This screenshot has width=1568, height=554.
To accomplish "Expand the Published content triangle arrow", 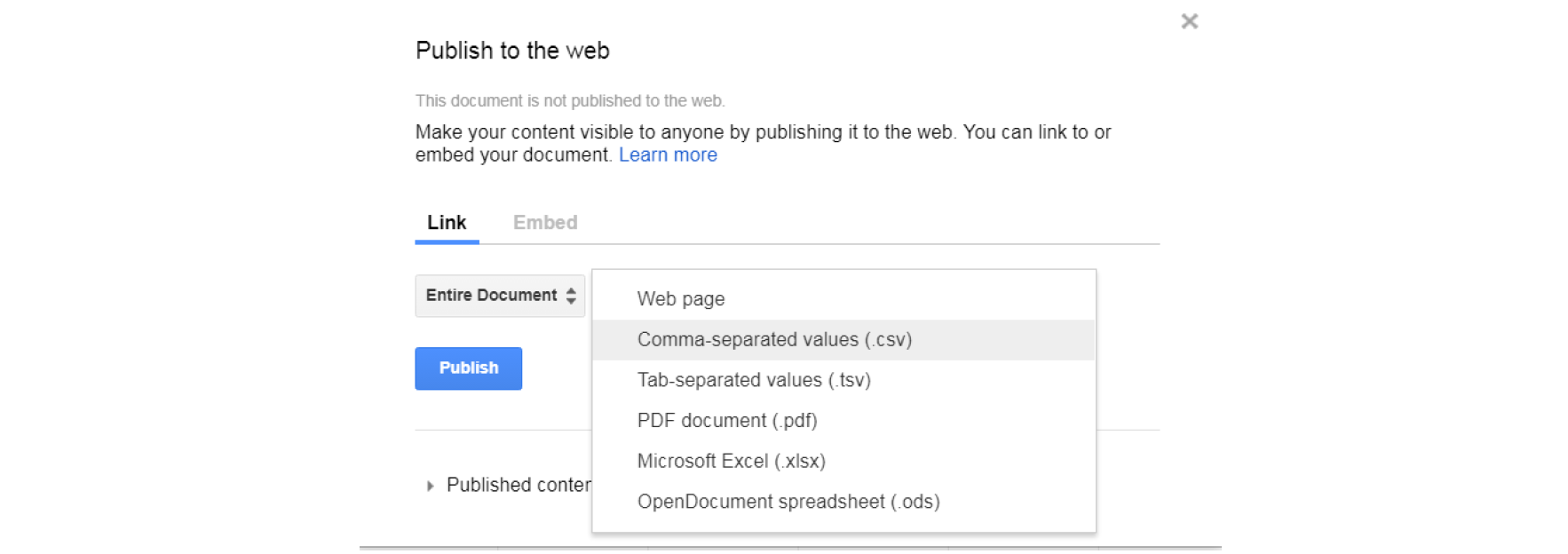I will (430, 486).
